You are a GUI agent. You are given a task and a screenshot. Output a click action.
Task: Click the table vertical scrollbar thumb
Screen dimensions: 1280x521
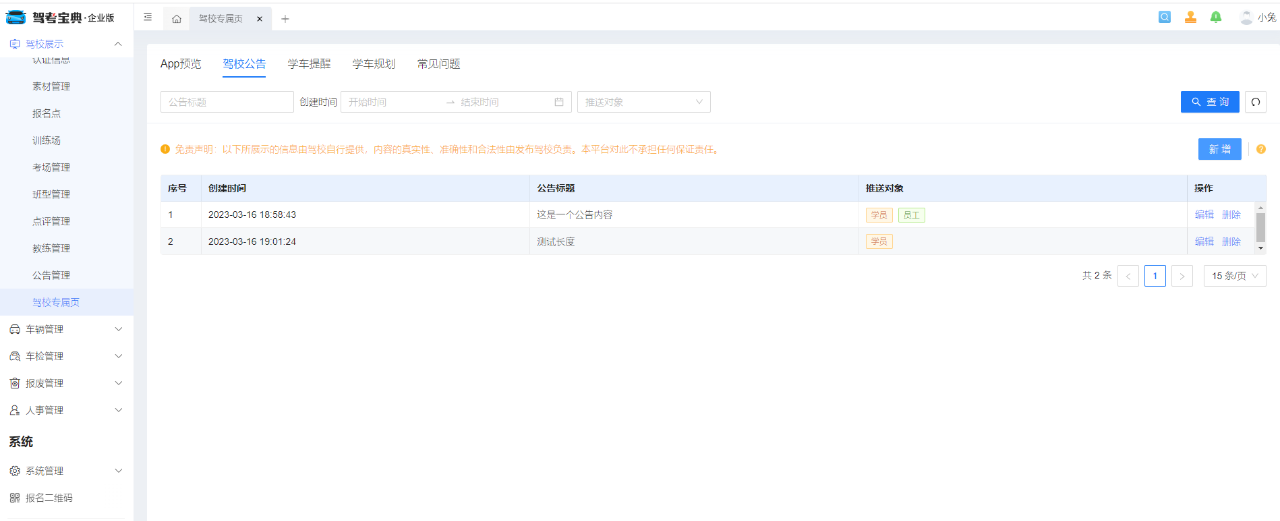pos(1261,227)
